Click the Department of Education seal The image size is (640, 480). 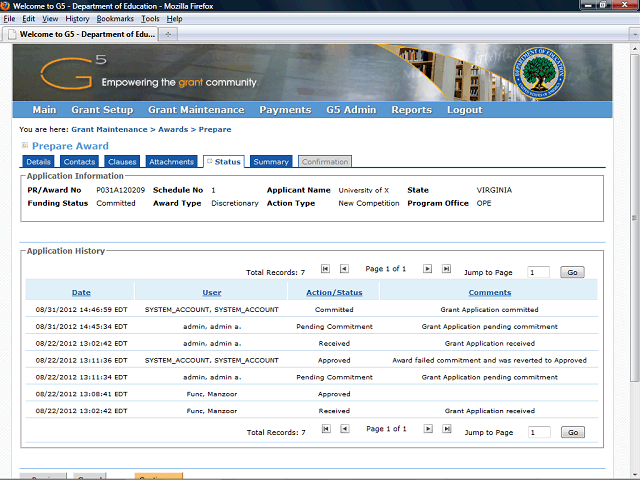(x=563, y=73)
